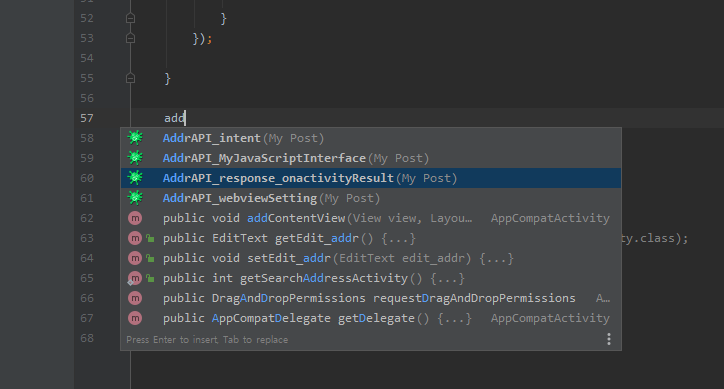Choose AddrAPI_MyJavaScriptInterface completion entry

tap(371, 158)
